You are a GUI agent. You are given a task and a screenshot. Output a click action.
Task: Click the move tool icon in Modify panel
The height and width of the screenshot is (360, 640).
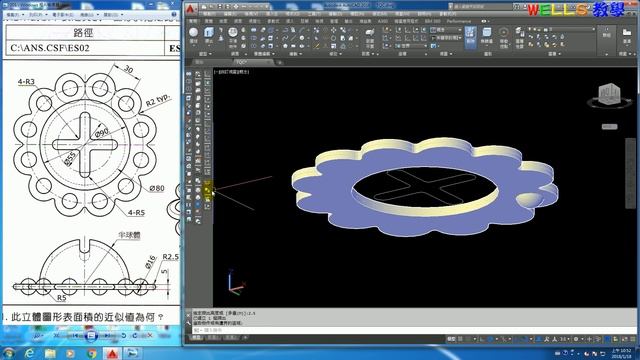coord(333,30)
